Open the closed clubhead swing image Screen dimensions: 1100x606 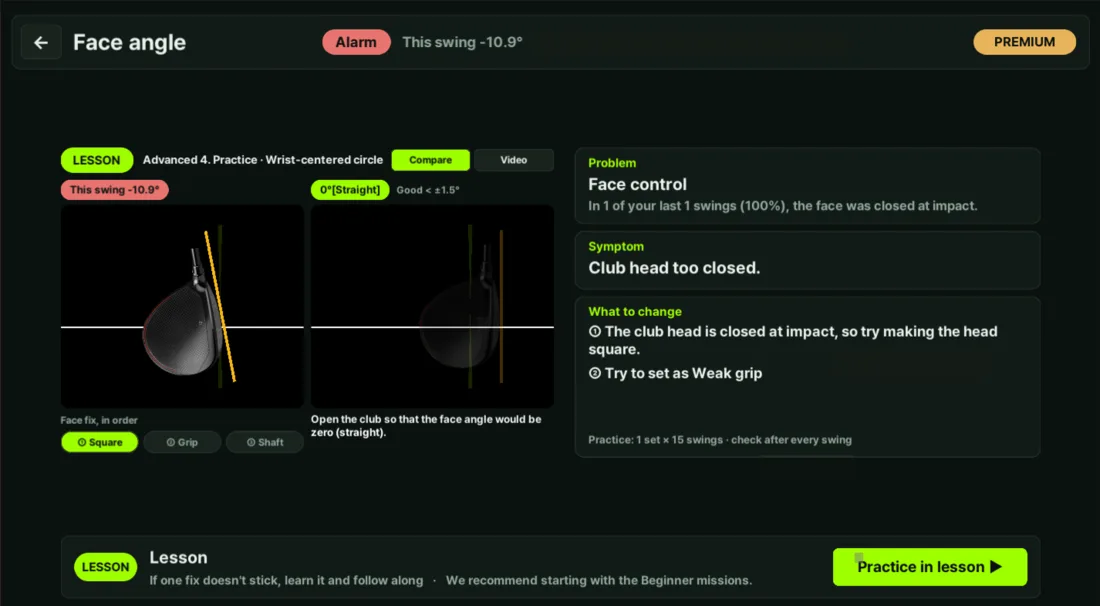click(x=182, y=306)
